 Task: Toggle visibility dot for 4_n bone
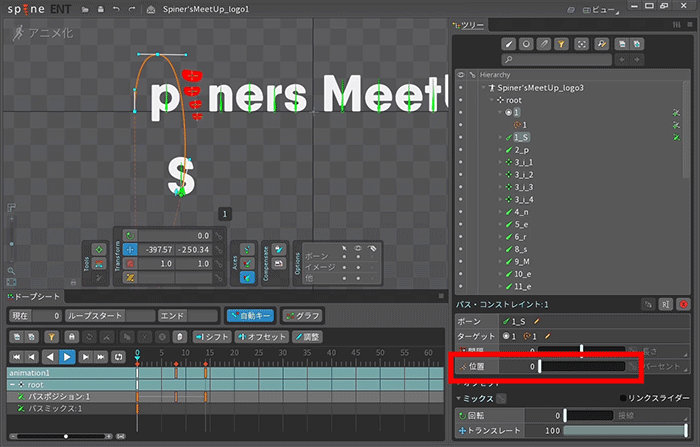[x=461, y=212]
